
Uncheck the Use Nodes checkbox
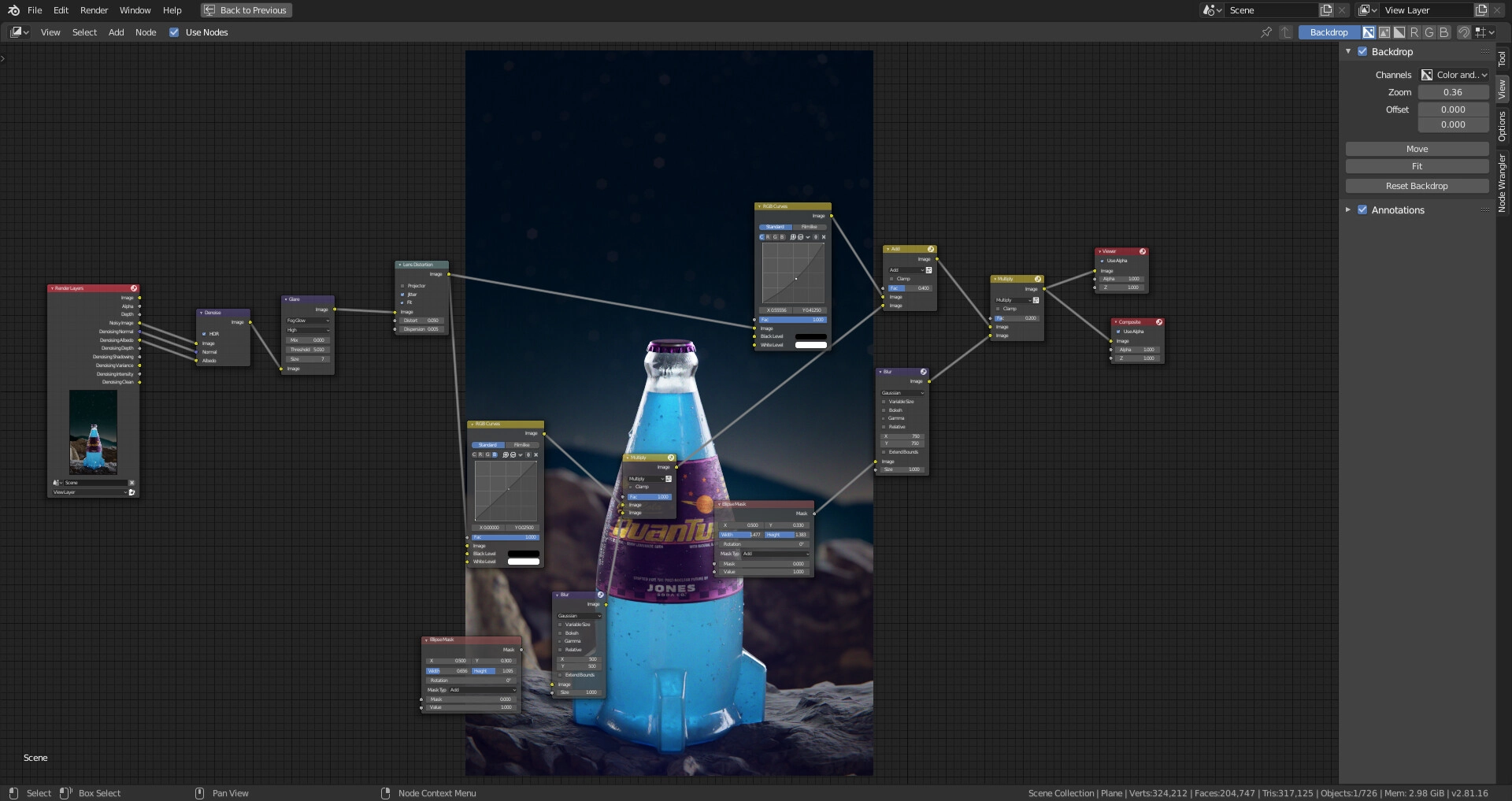tap(174, 32)
